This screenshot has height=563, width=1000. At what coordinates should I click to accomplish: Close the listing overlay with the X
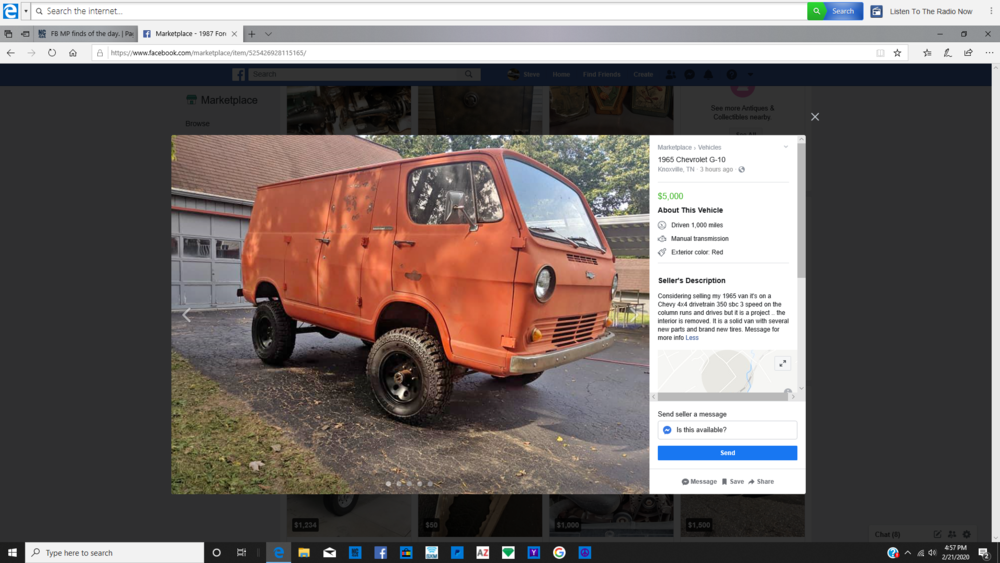(x=814, y=117)
